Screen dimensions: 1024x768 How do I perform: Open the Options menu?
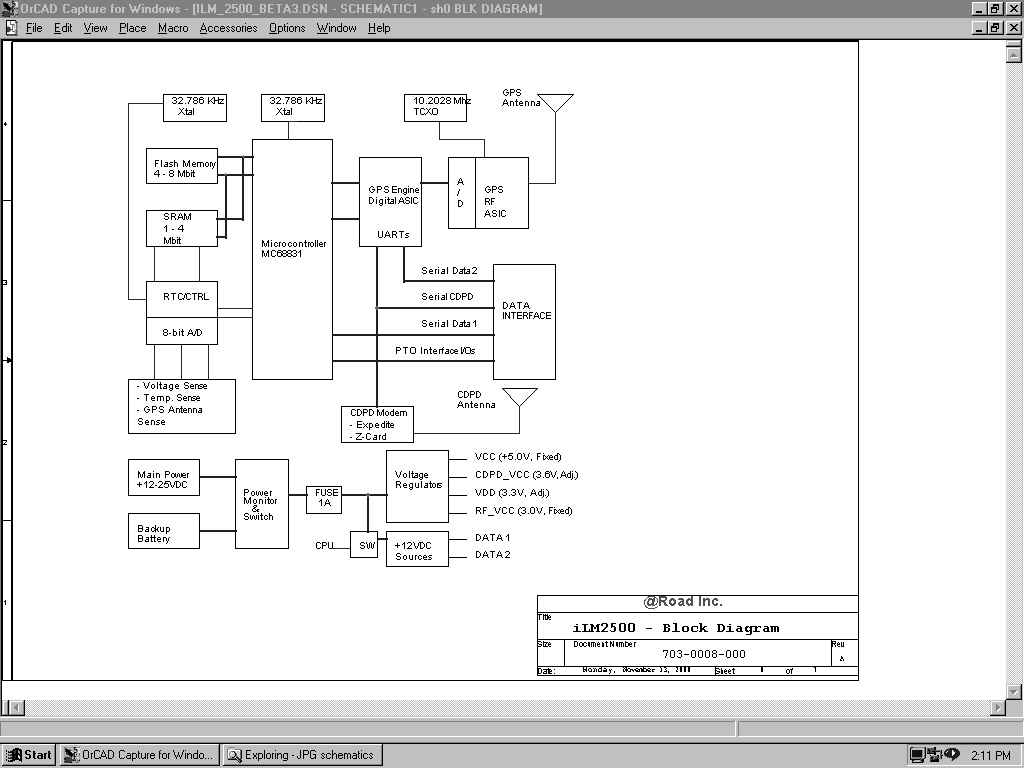[287, 28]
